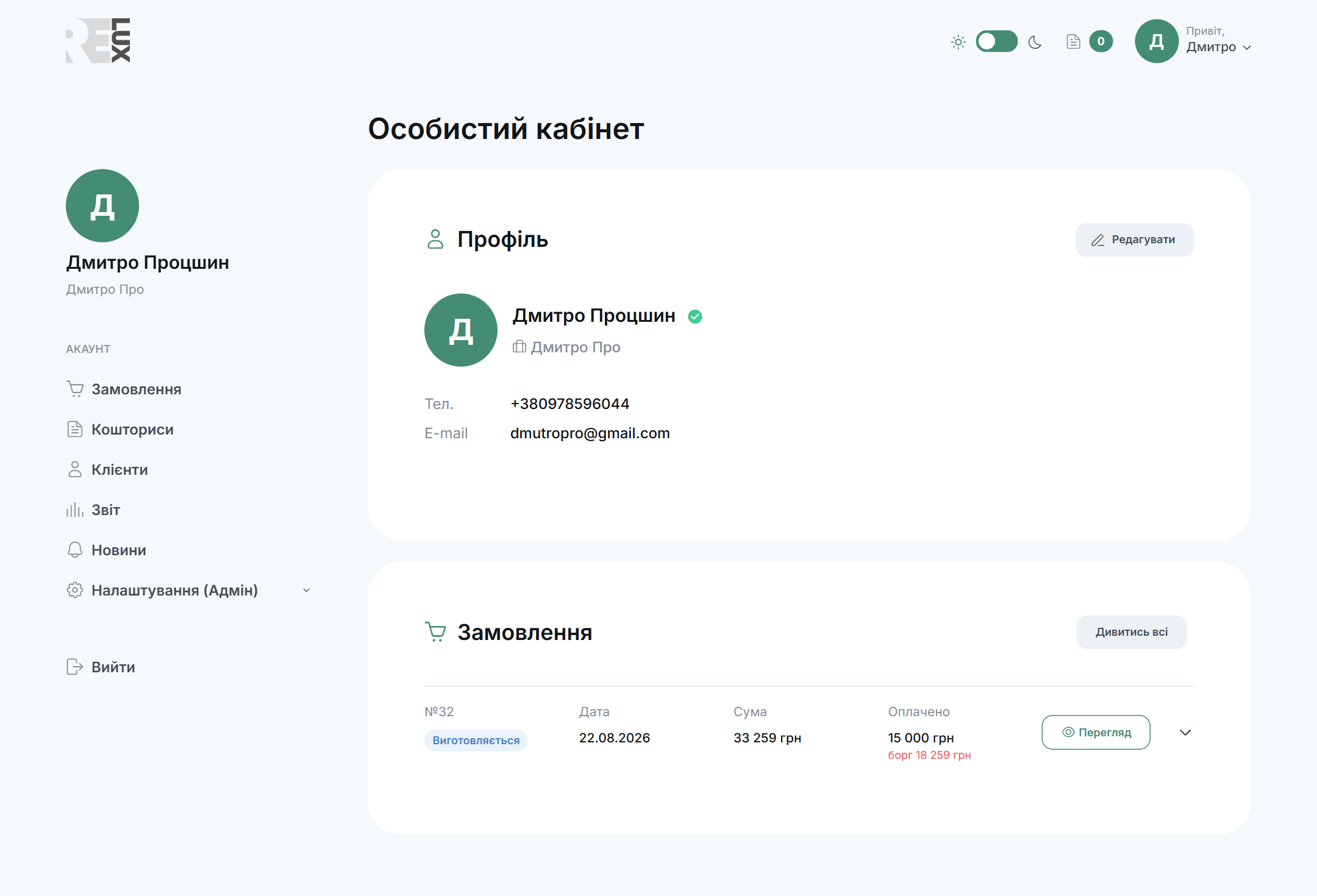Click the profile card avatar Д
The height and width of the screenshot is (896, 1317).
click(460, 330)
